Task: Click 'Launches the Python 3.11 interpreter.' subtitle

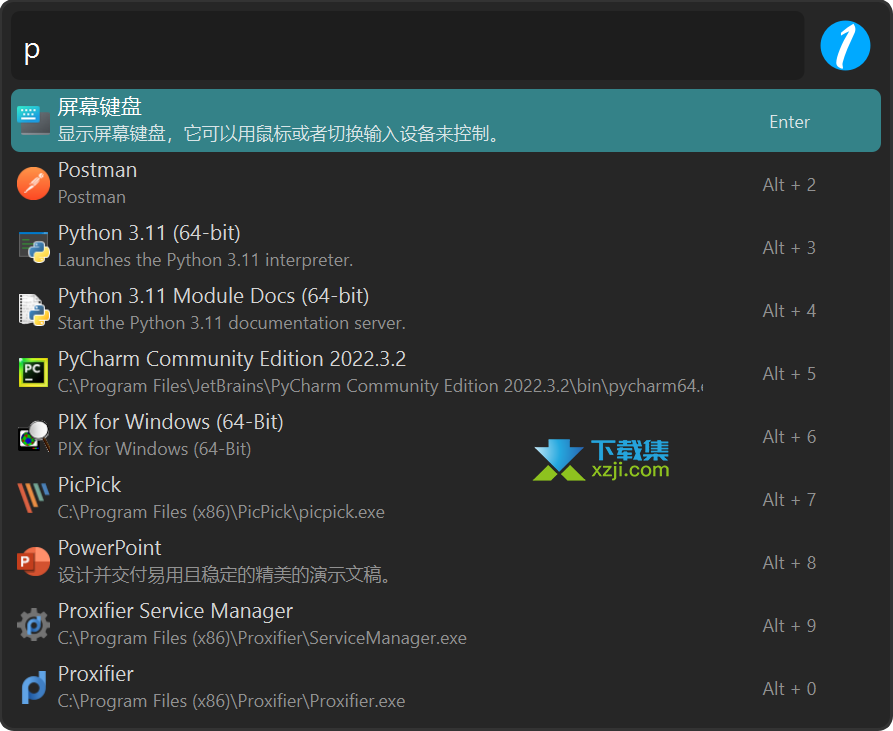Action: 206,260
